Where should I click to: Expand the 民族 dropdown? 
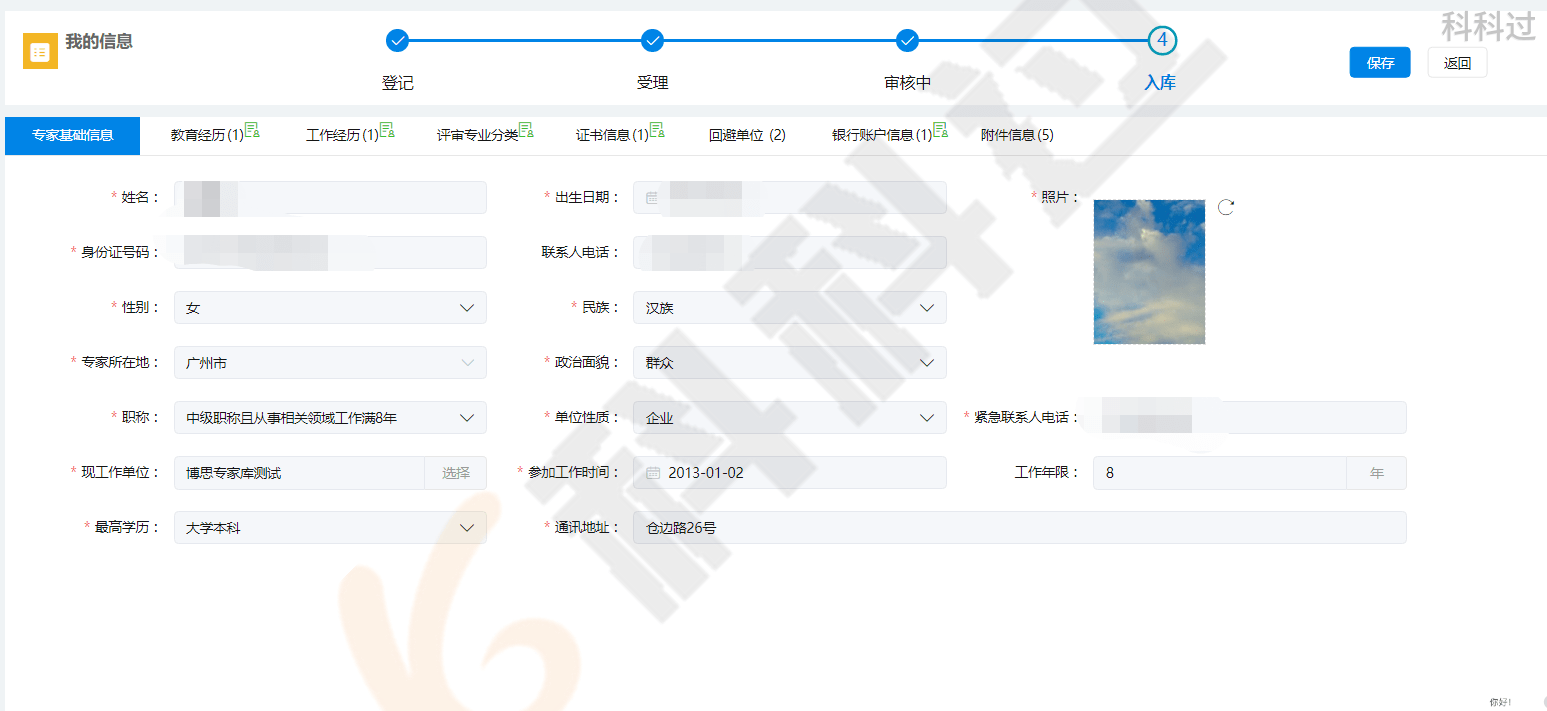click(927, 307)
